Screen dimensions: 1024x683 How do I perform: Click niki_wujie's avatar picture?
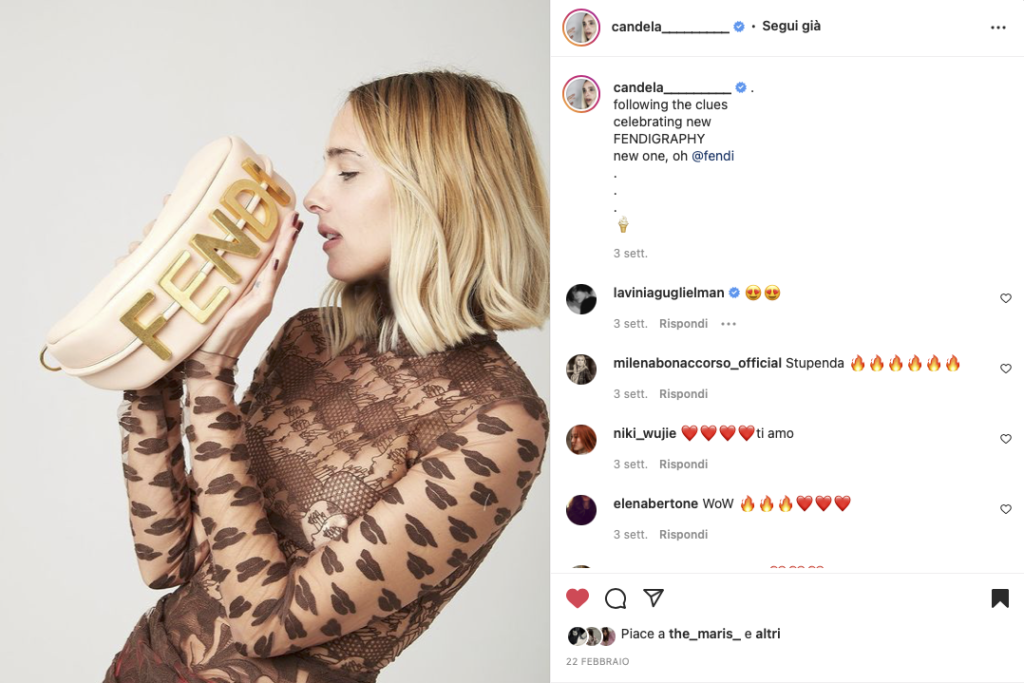point(581,439)
